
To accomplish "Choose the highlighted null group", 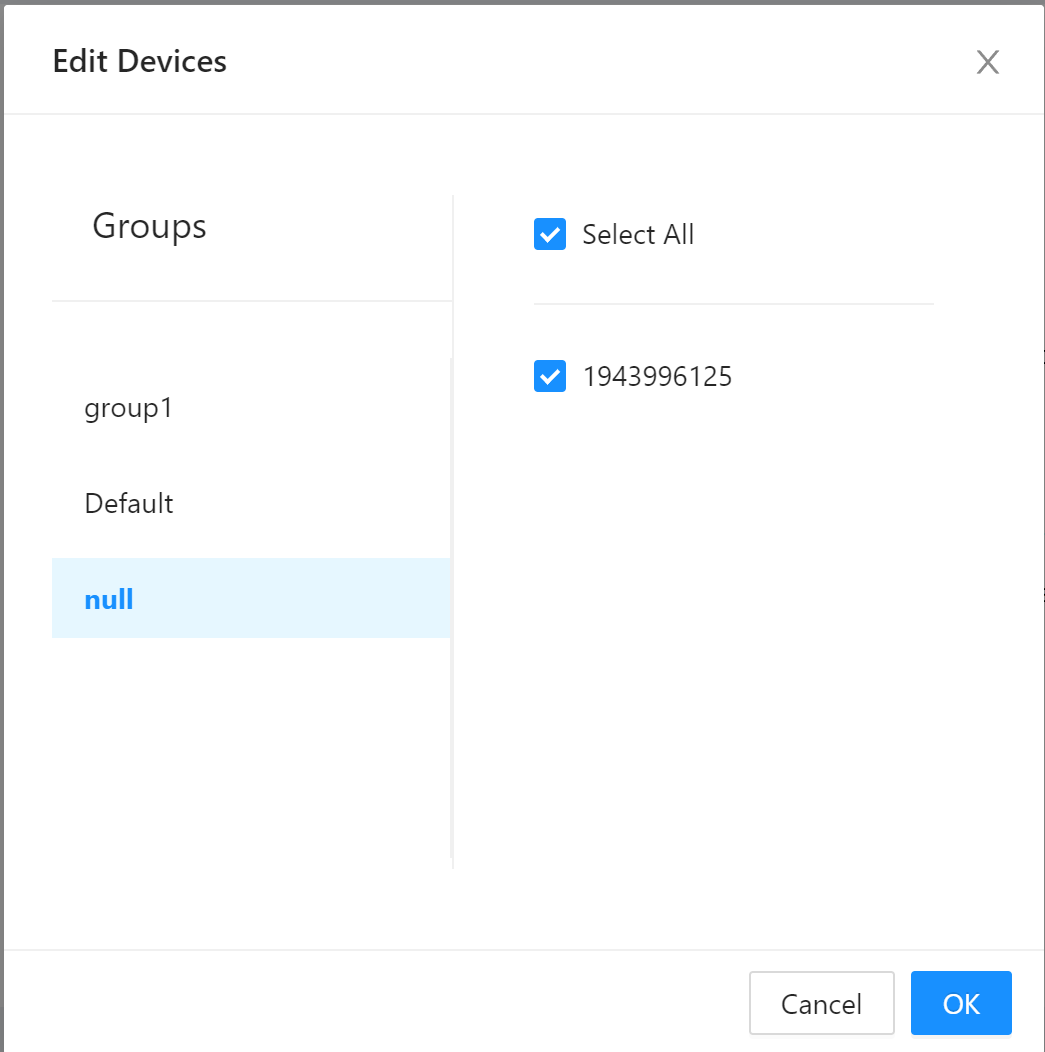I will click(109, 599).
